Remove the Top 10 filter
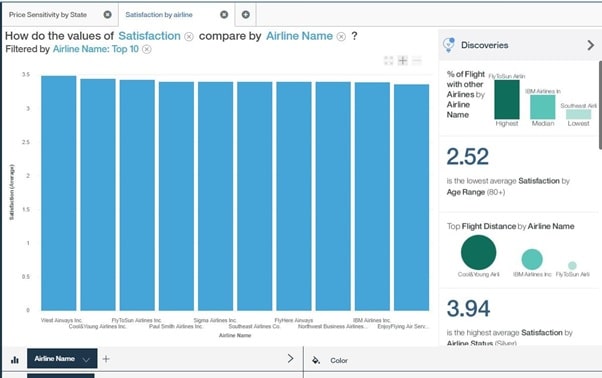 click(147, 49)
